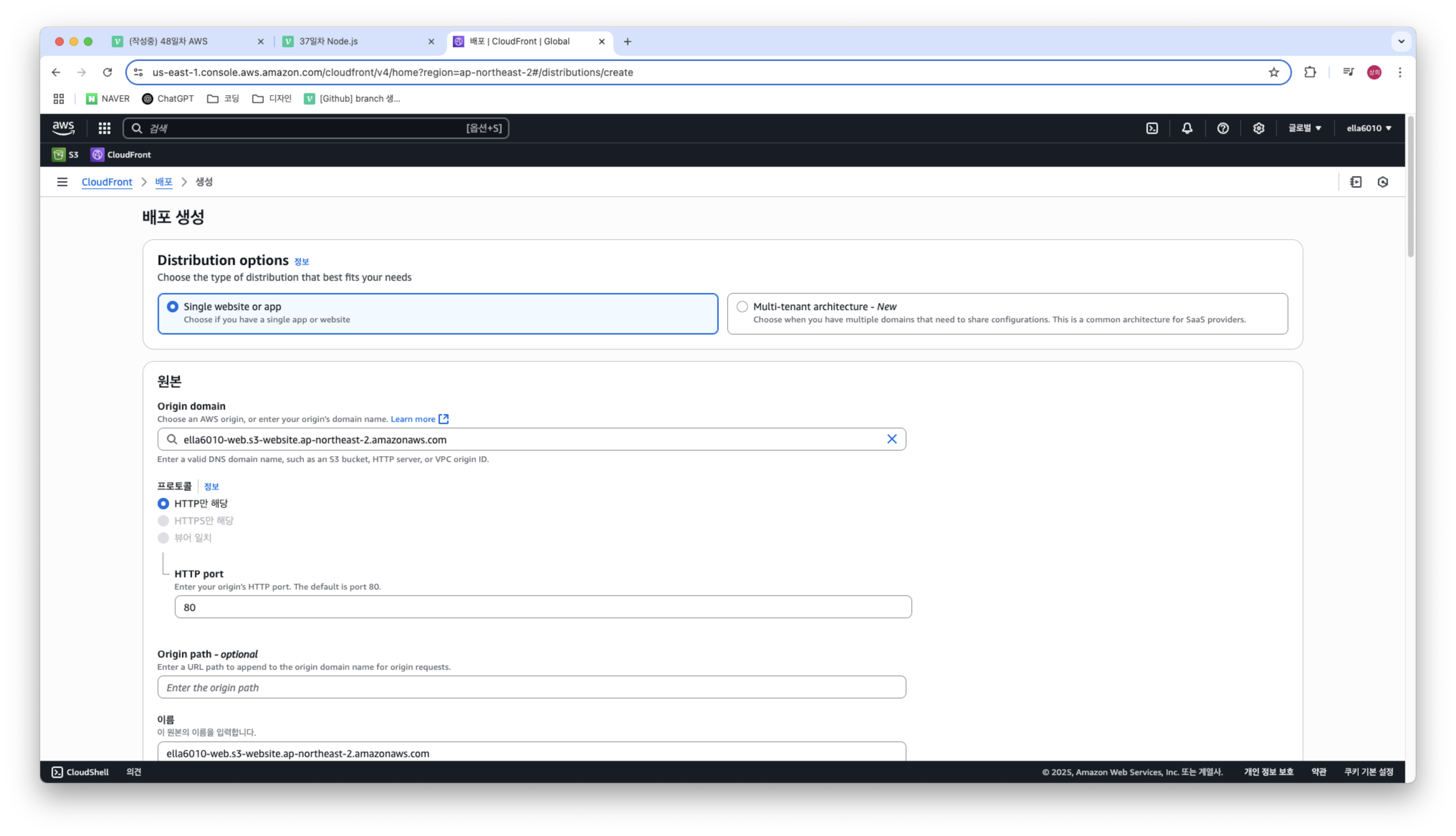Open the 디자인 bookmarks folder
1456x836 pixels.
pyautogui.click(x=272, y=99)
